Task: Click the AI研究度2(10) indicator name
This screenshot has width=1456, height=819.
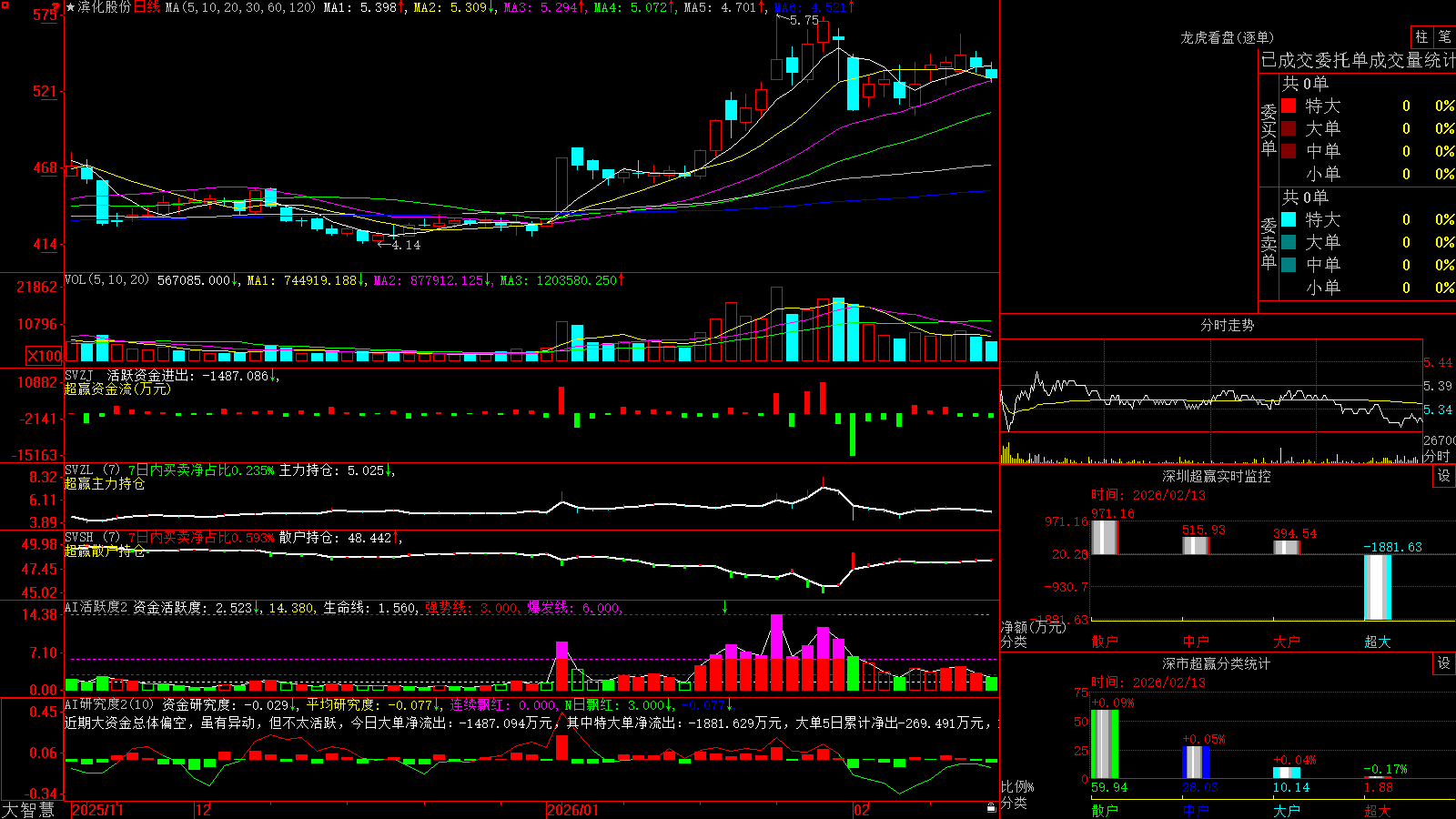Action: 109,704
